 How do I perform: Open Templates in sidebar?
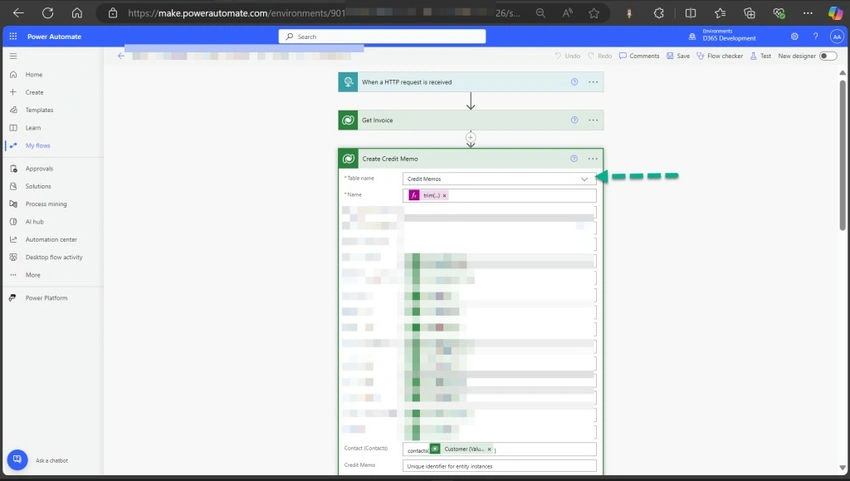pyautogui.click(x=39, y=110)
